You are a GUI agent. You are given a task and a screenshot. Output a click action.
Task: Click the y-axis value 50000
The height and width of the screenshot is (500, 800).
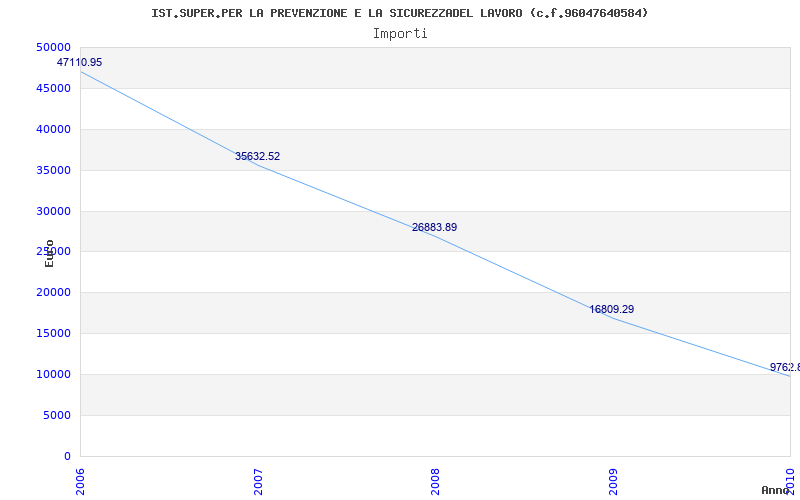tap(53, 47)
